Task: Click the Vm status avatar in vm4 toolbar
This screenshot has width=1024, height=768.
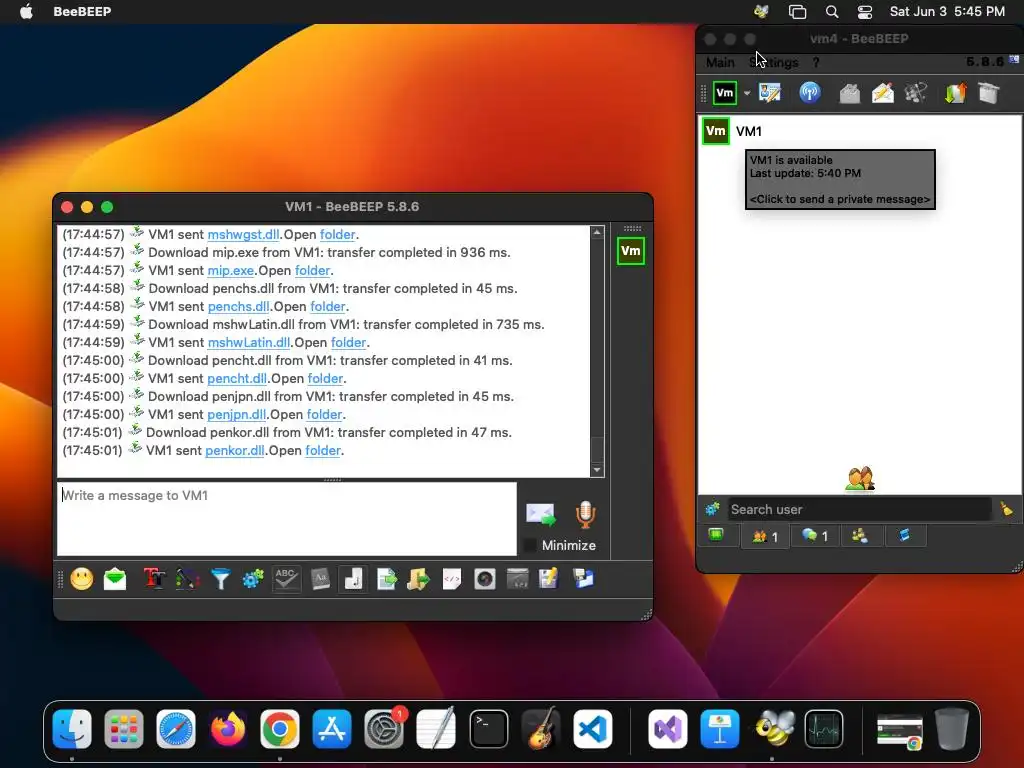Action: point(725,93)
